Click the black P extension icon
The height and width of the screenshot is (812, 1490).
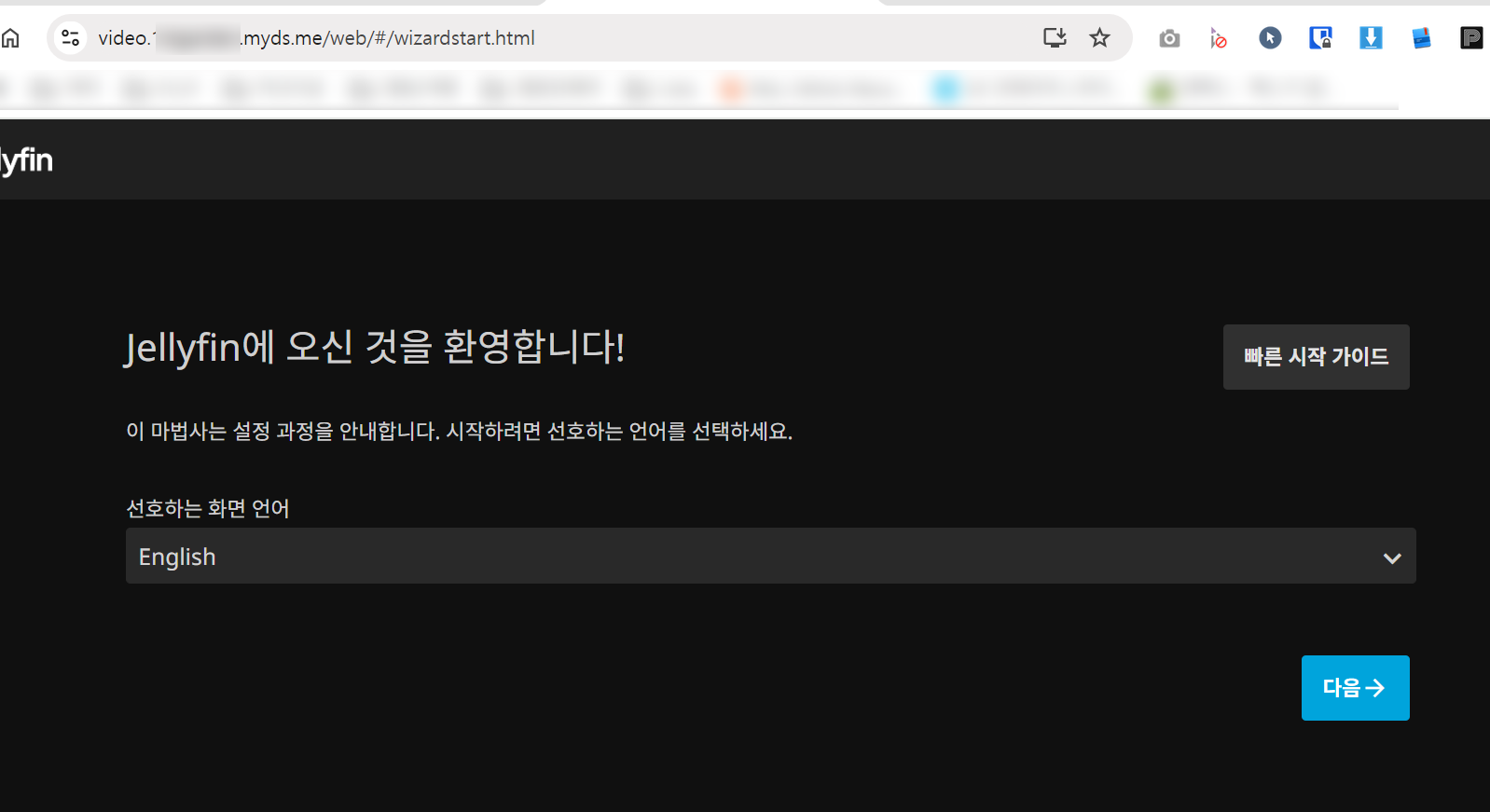1471,38
